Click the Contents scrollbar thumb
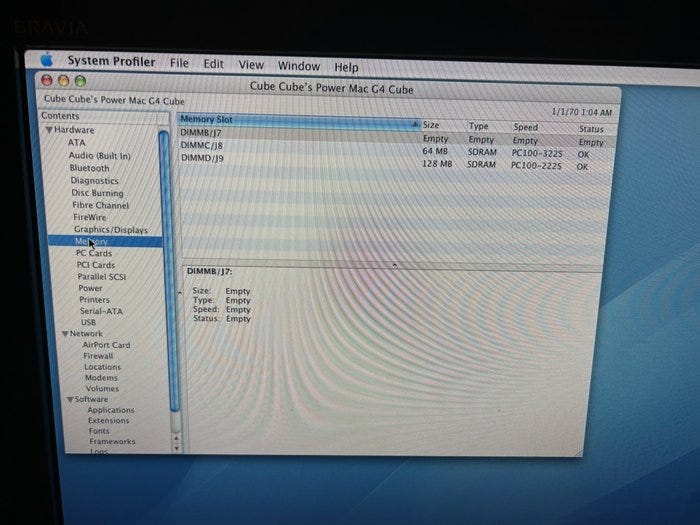The width and height of the screenshot is (700, 525). (x=169, y=270)
